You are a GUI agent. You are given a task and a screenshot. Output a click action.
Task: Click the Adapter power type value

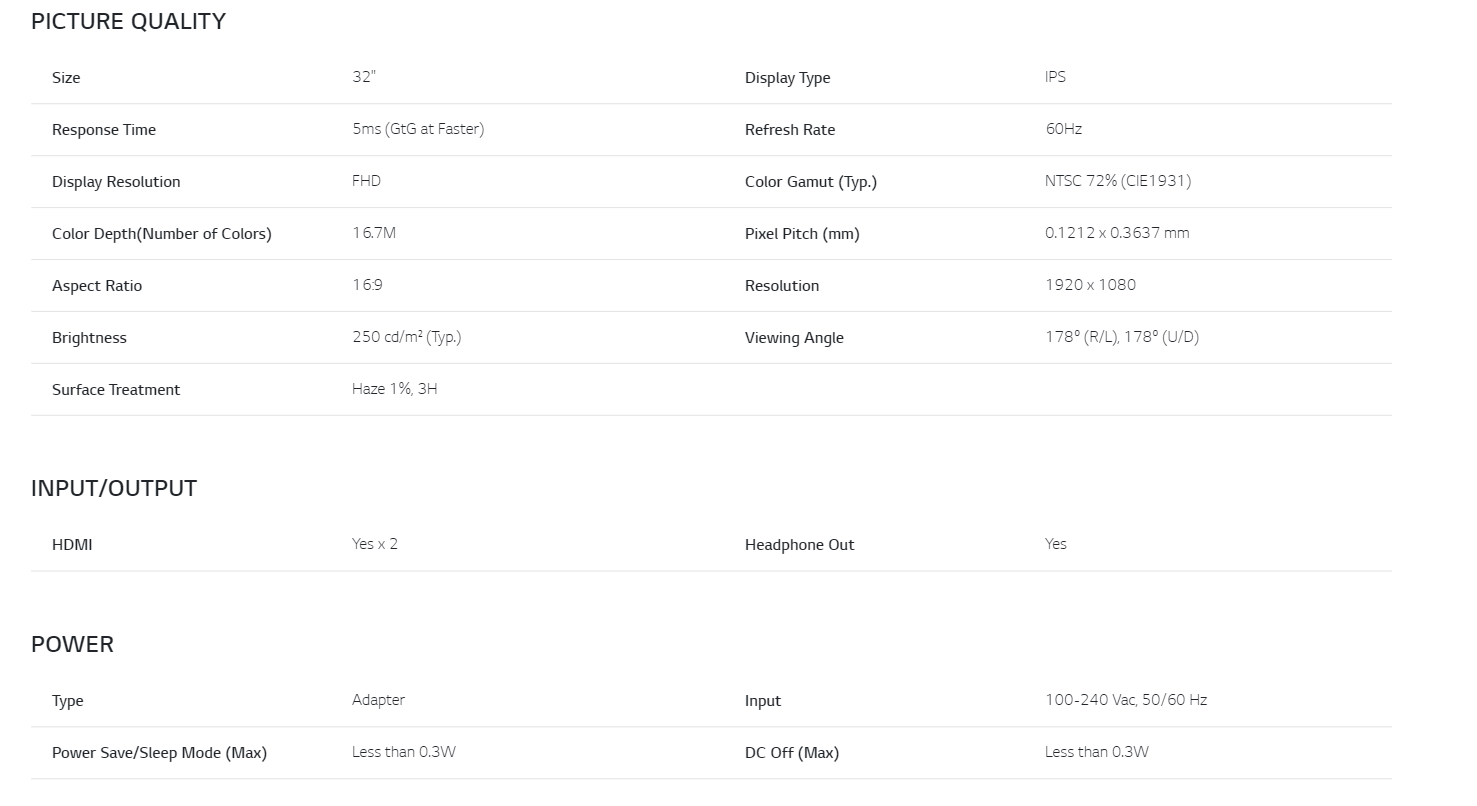coord(378,700)
